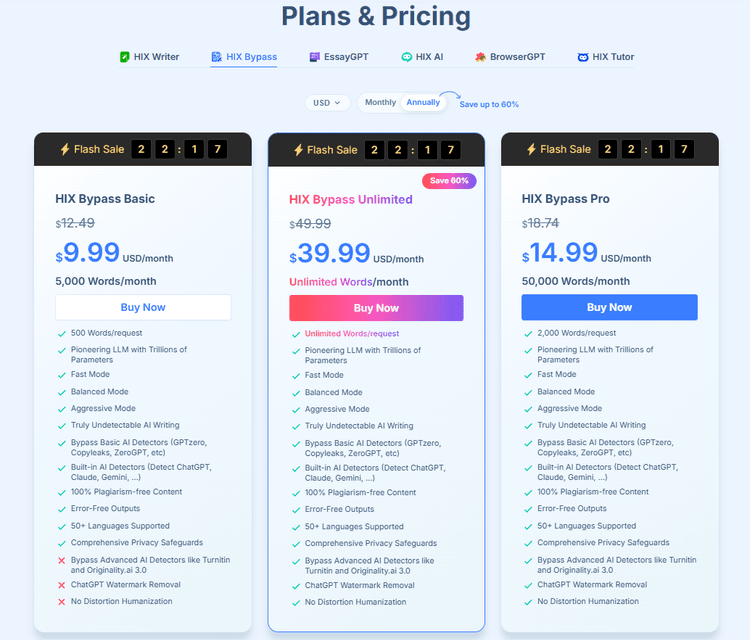Open the USD currency dropdown
This screenshot has height=640, width=750.
pos(327,103)
